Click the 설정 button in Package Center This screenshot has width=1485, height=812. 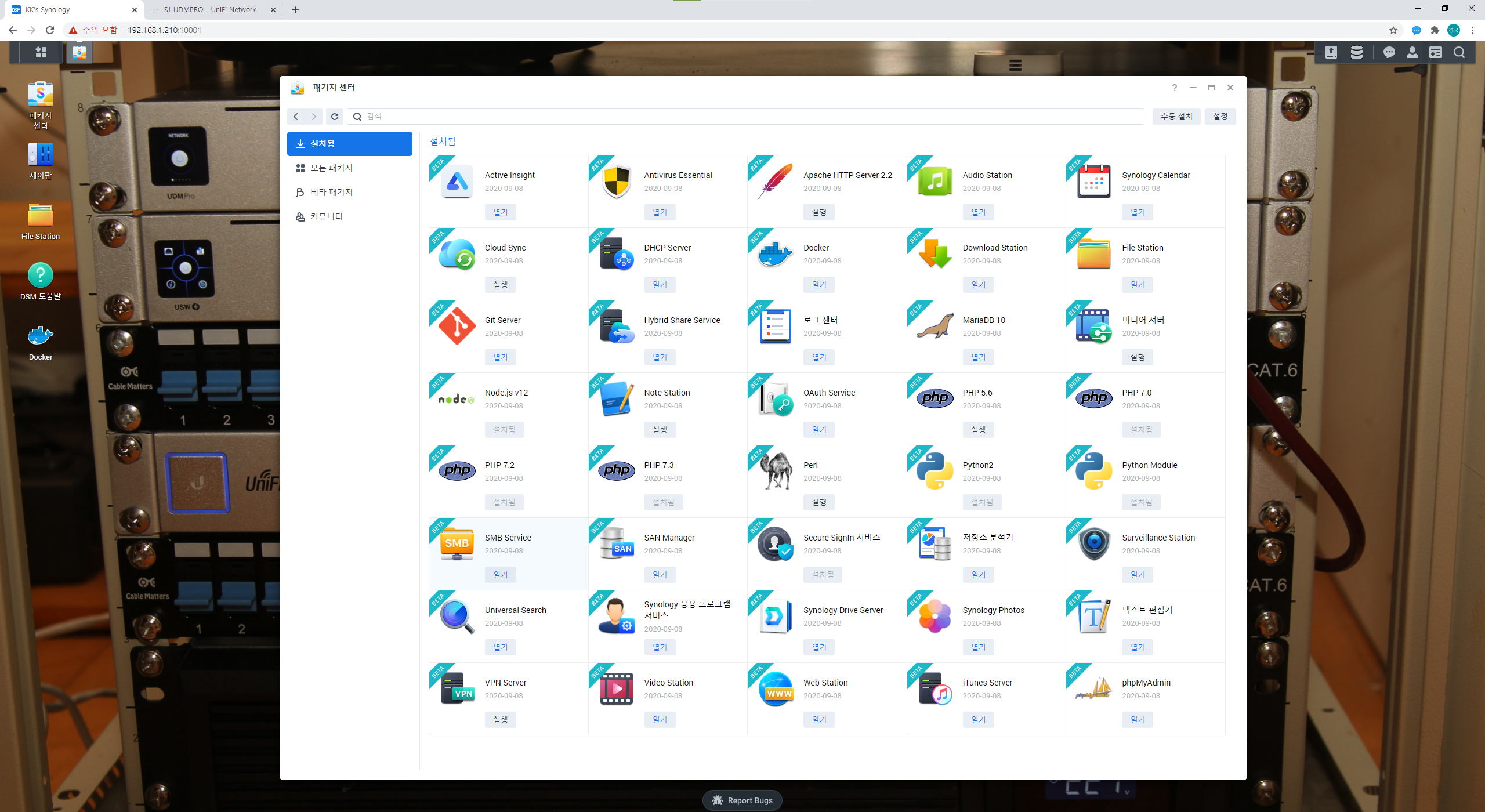point(1220,117)
